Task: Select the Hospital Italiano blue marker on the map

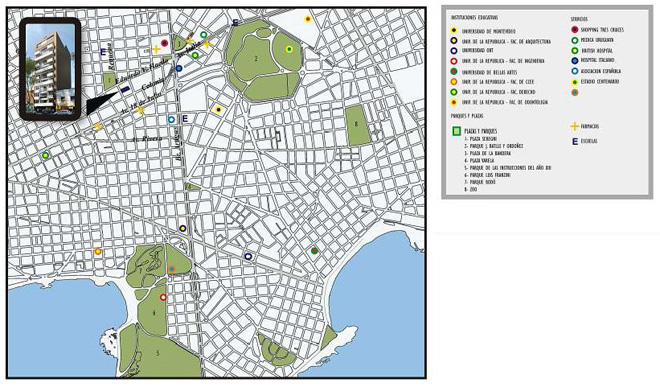Action: pos(179,68)
